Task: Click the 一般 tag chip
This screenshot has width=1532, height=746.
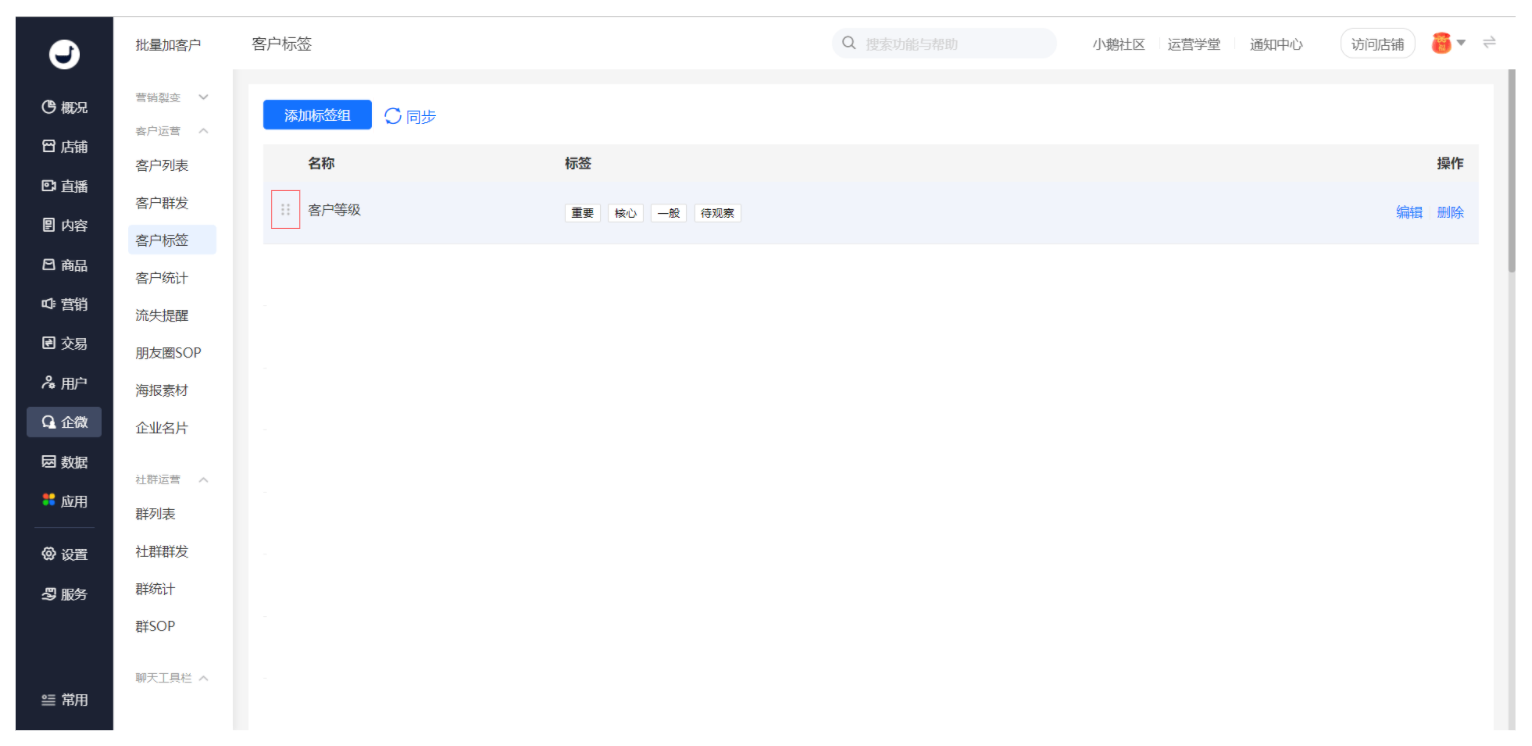Action: [669, 214]
